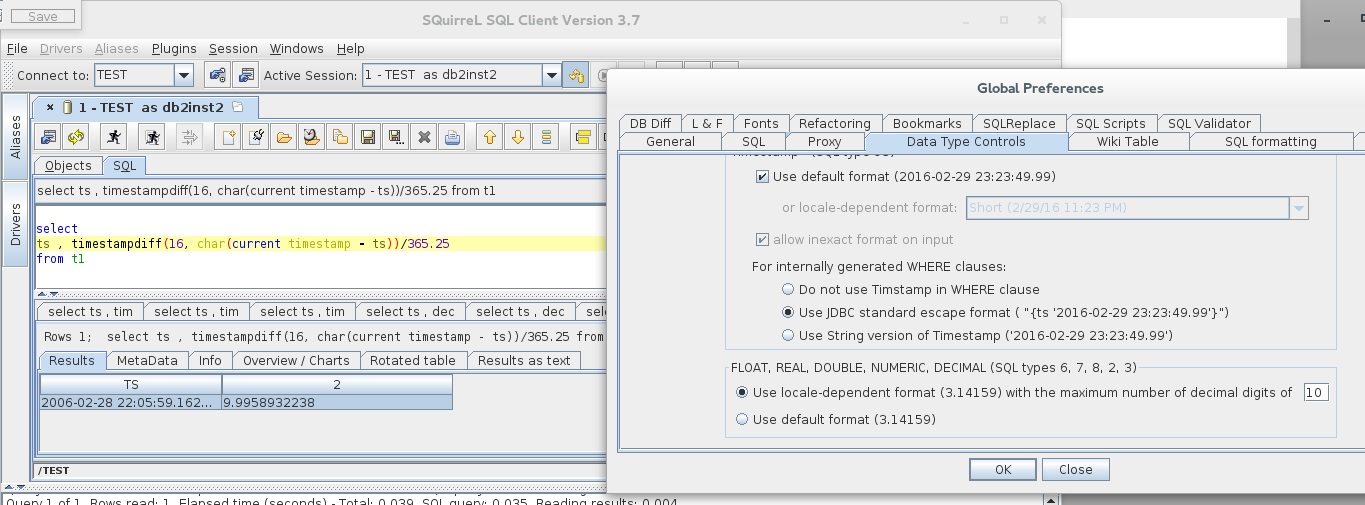Click the new file icon in SQL toolbar
Viewport: 1365px width, 505px height.
229,137
